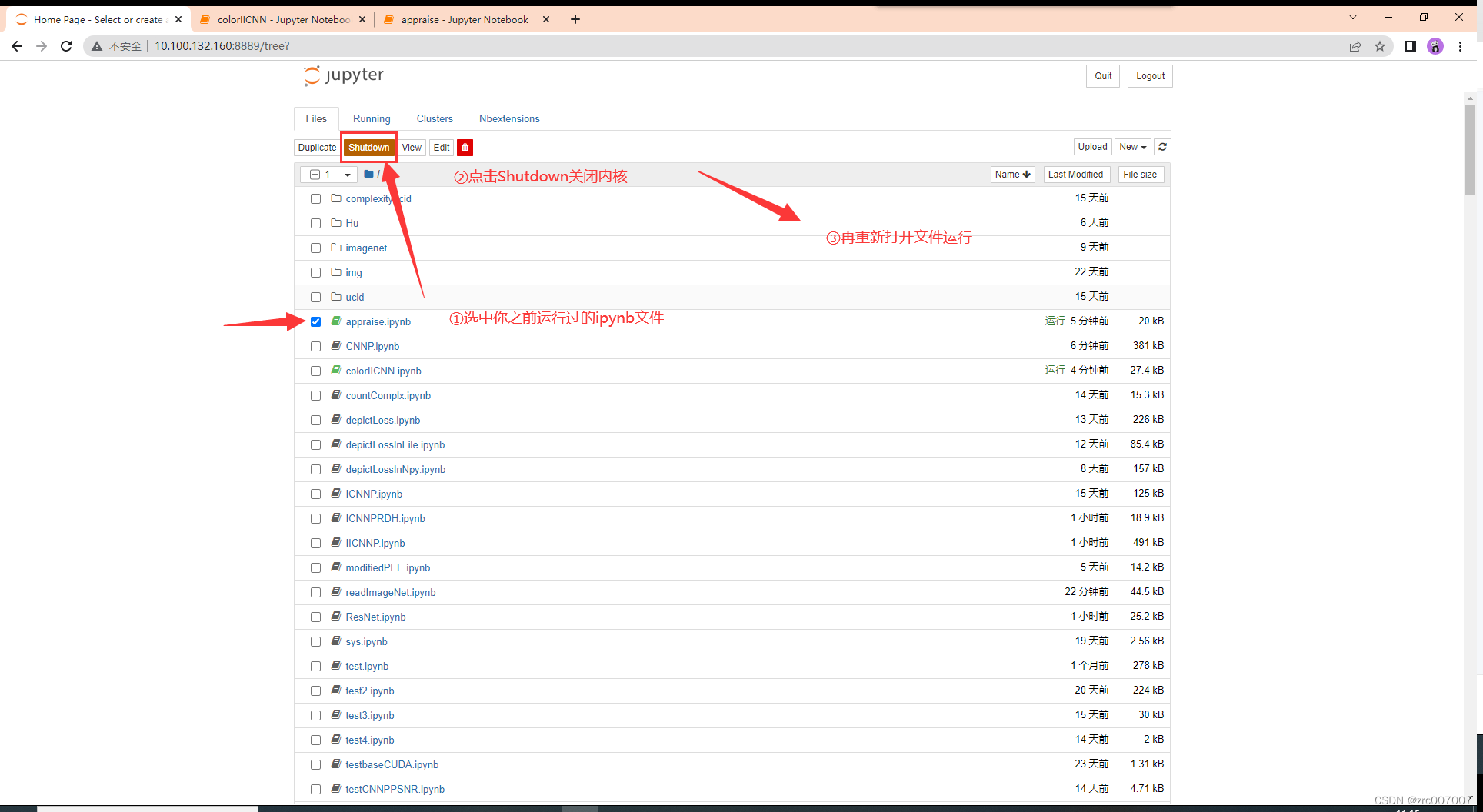The height and width of the screenshot is (812, 1483).
Task: Check the CNNP.ipynb checkbox
Action: click(315, 346)
